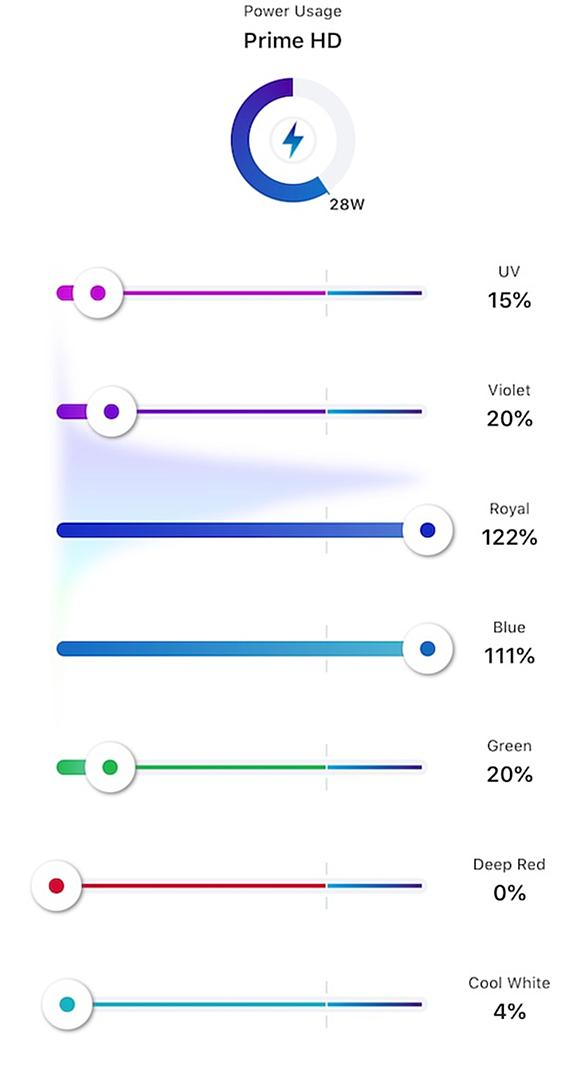Tap the Cool White 4% value
This screenshot has width=586, height=1070.
click(x=510, y=1011)
